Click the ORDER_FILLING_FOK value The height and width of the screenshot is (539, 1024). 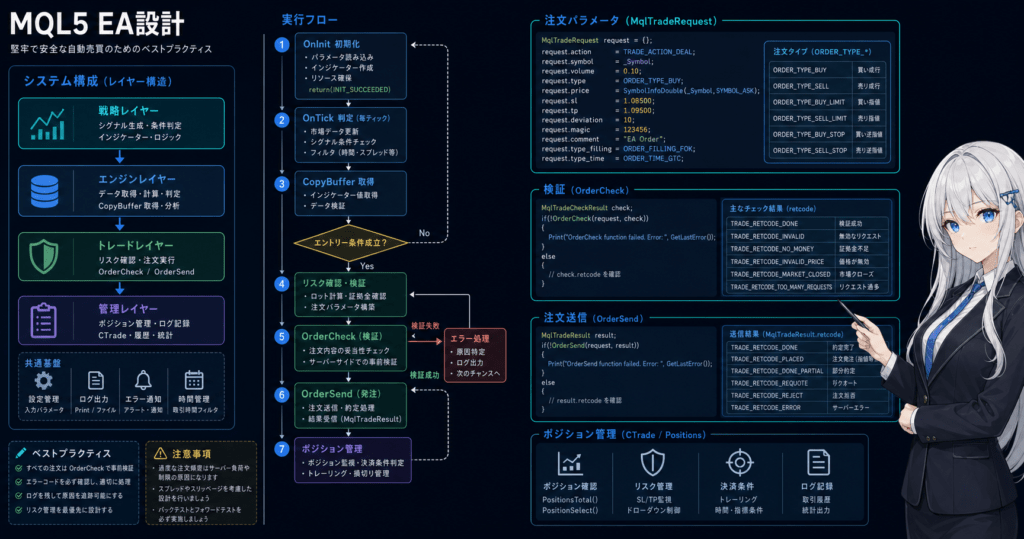coord(659,149)
